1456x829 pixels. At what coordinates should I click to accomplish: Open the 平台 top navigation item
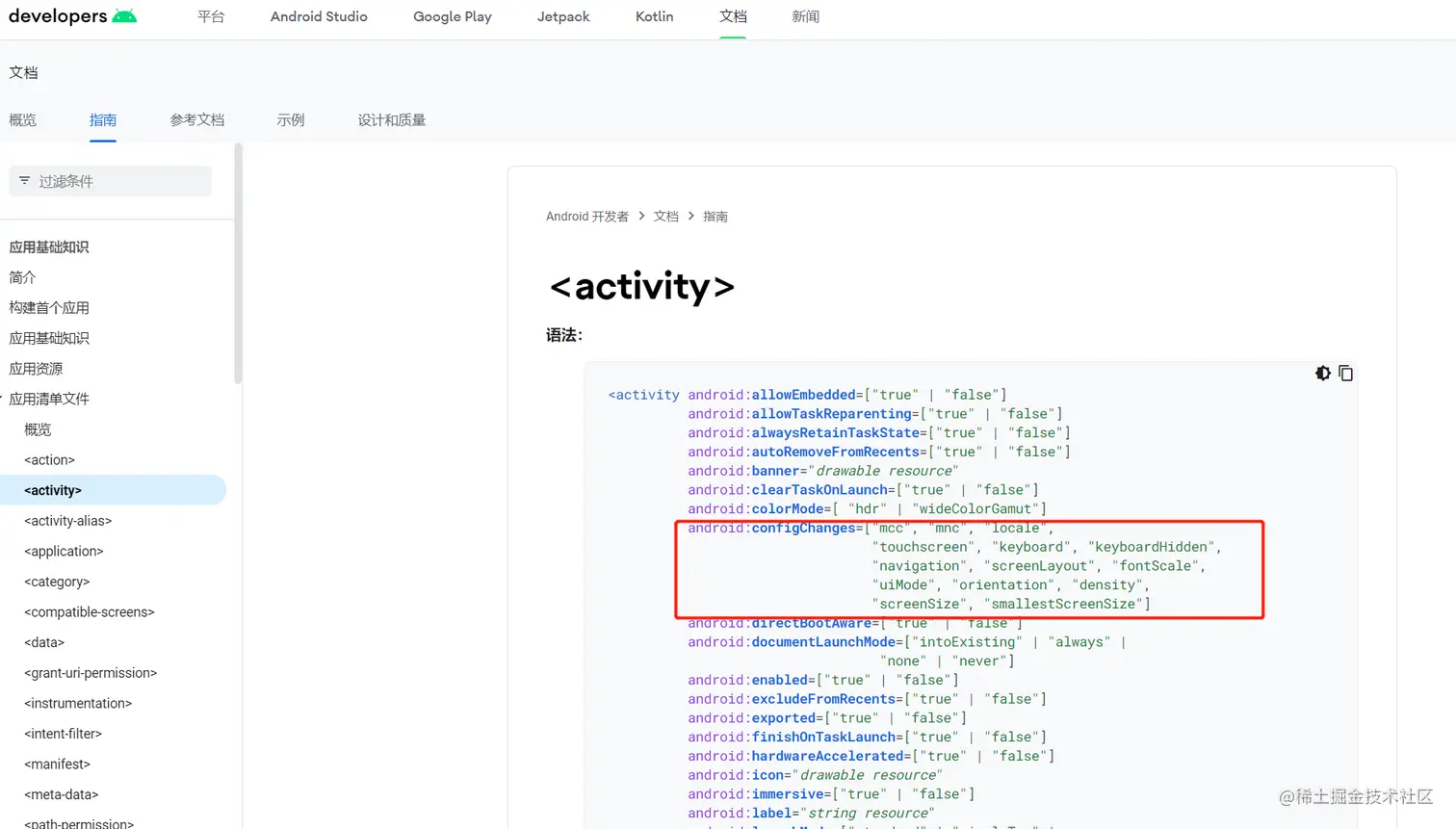tap(211, 16)
